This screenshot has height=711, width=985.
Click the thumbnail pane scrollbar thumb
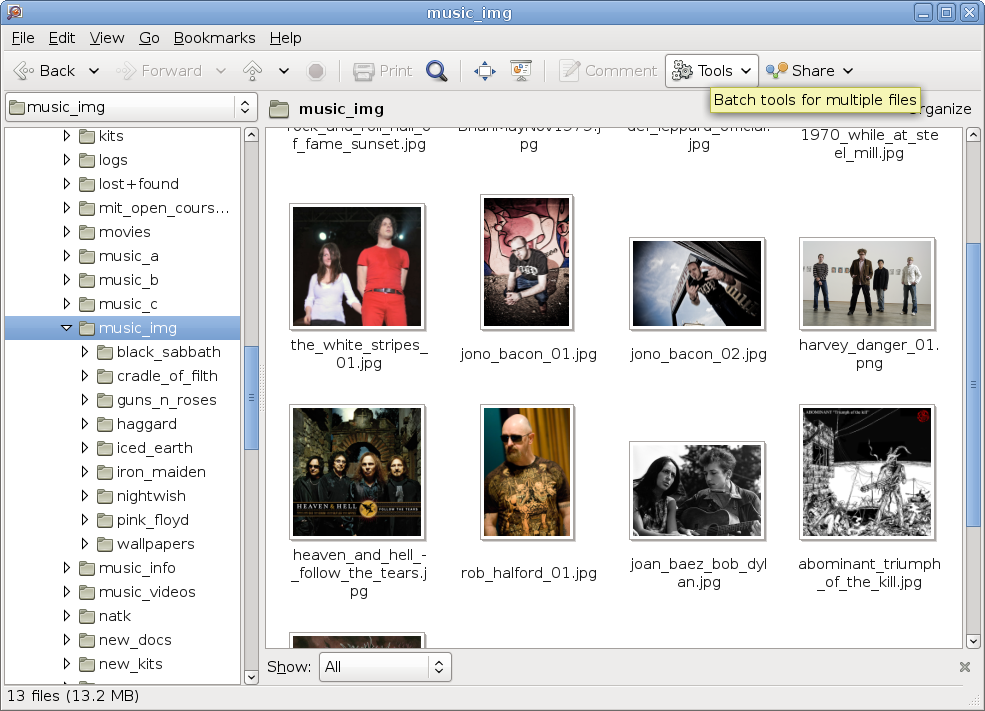point(973,384)
